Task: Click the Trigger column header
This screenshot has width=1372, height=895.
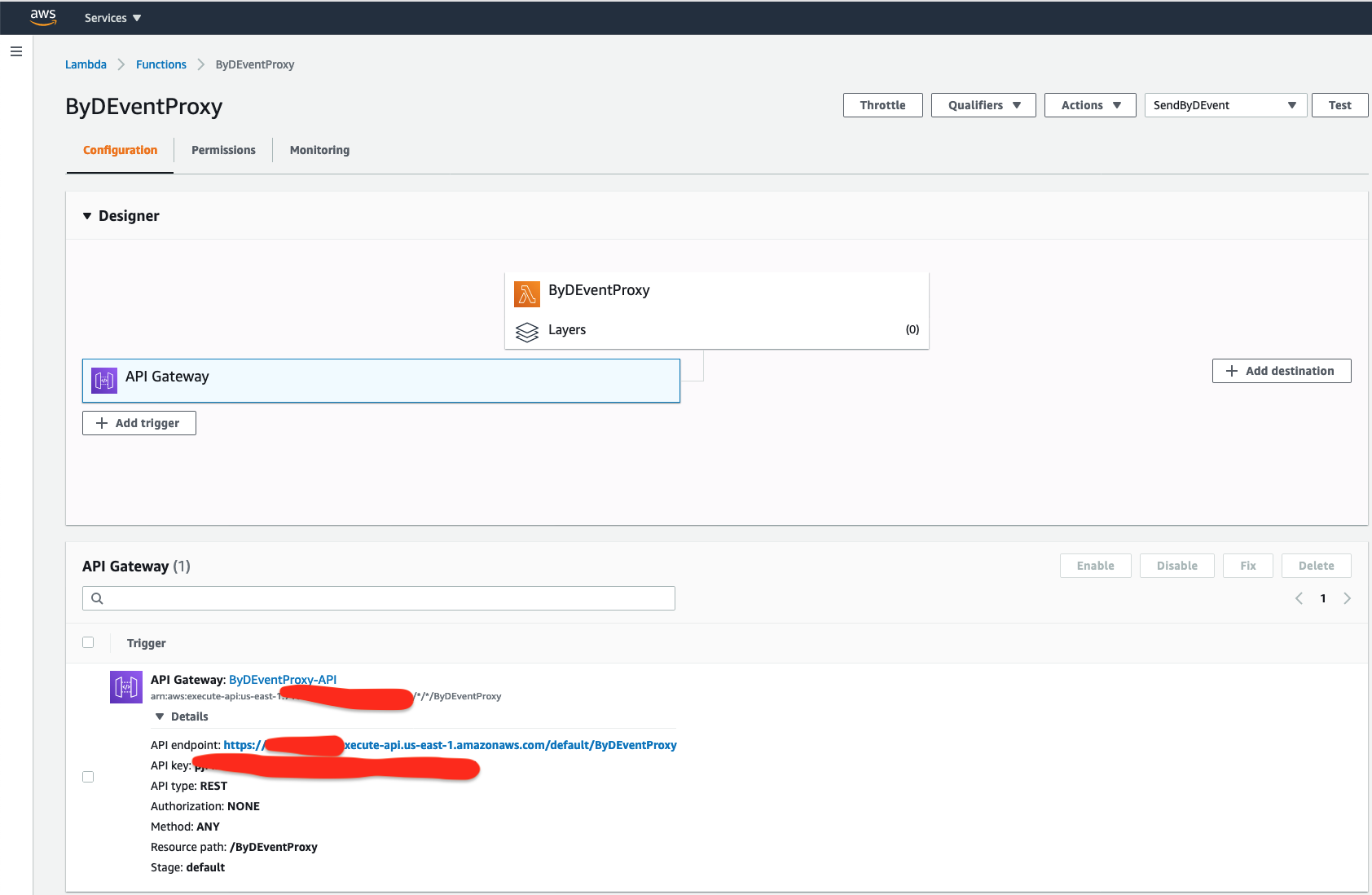Action: 147,643
